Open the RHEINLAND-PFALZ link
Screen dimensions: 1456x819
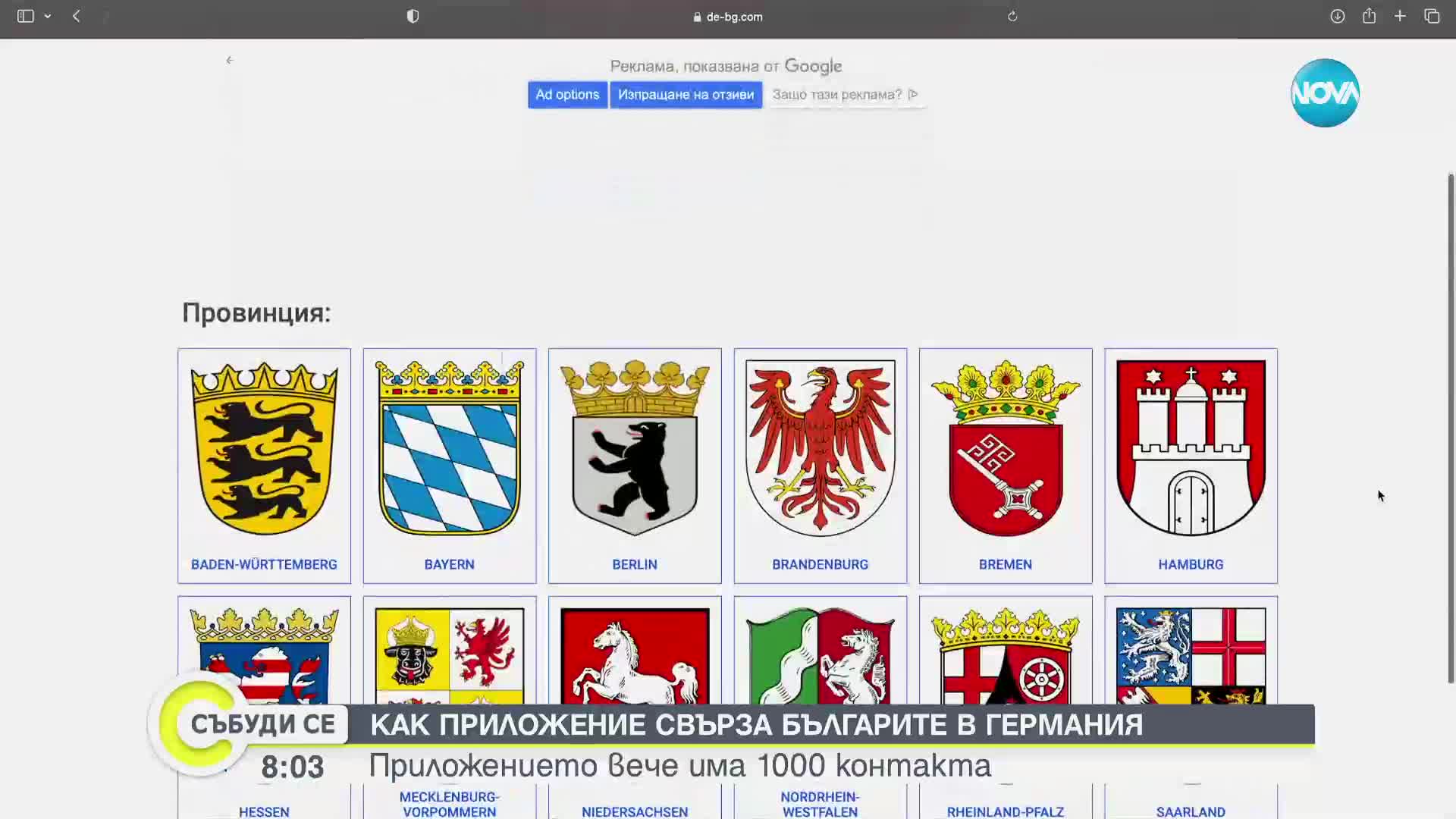coord(1006,811)
